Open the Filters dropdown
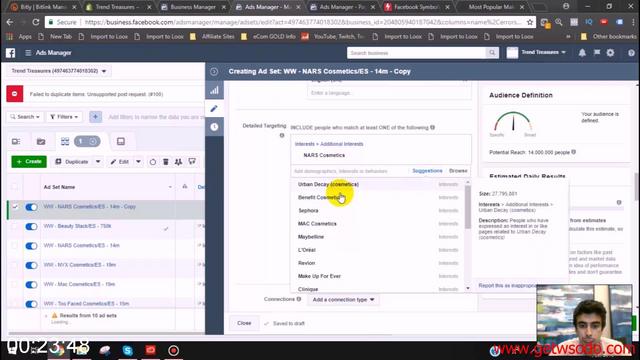This screenshot has width=640, height=360. [64, 117]
